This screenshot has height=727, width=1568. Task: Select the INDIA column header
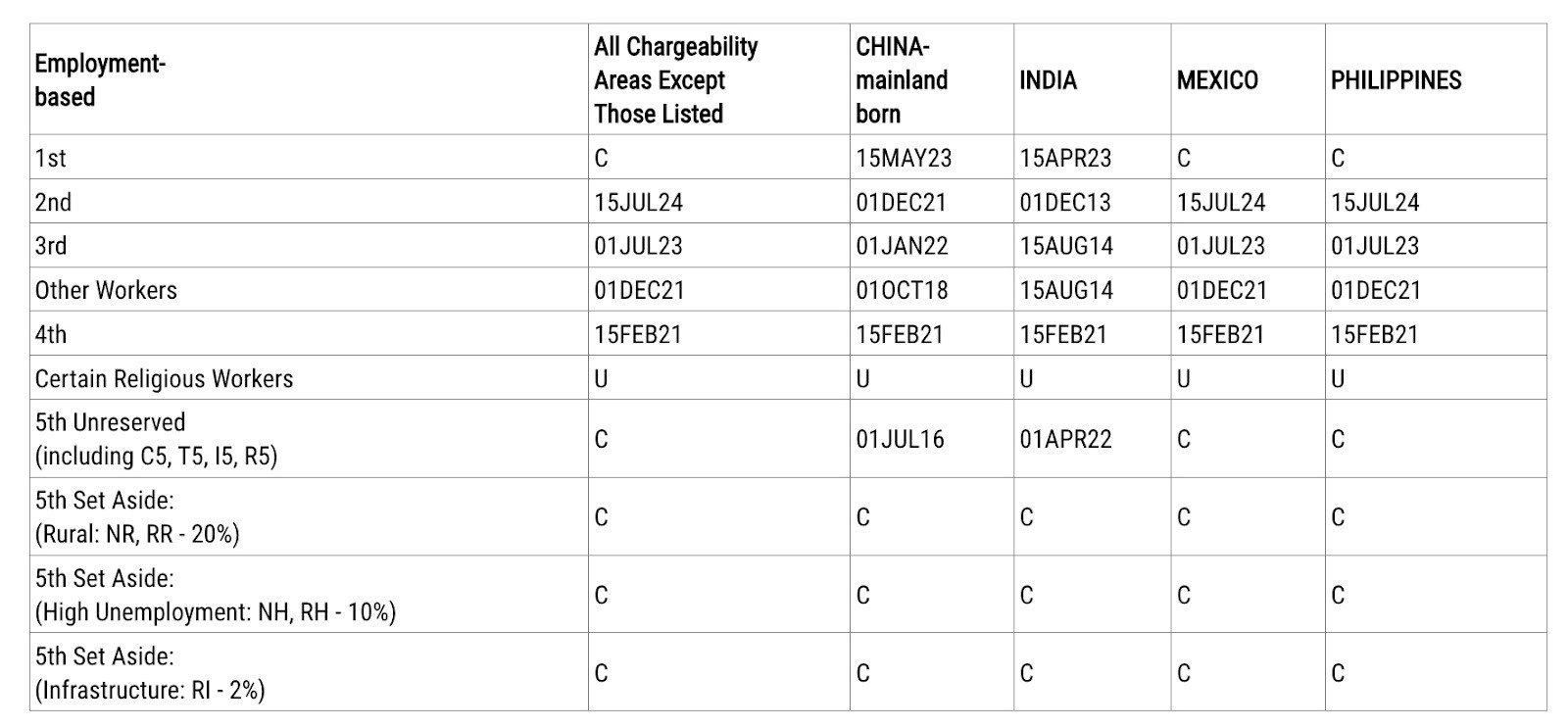(x=1048, y=80)
